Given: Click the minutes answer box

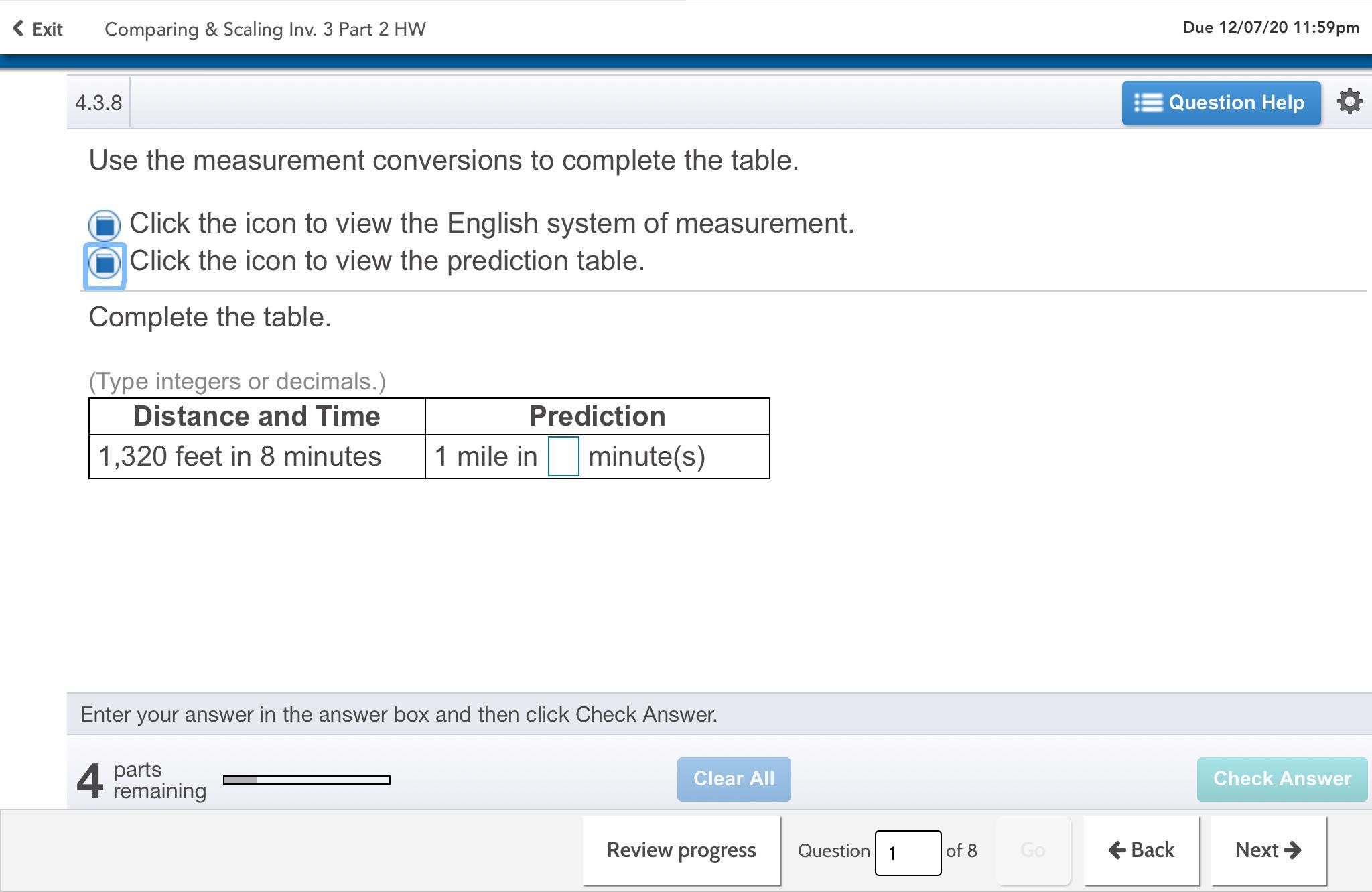Looking at the screenshot, I should (563, 456).
